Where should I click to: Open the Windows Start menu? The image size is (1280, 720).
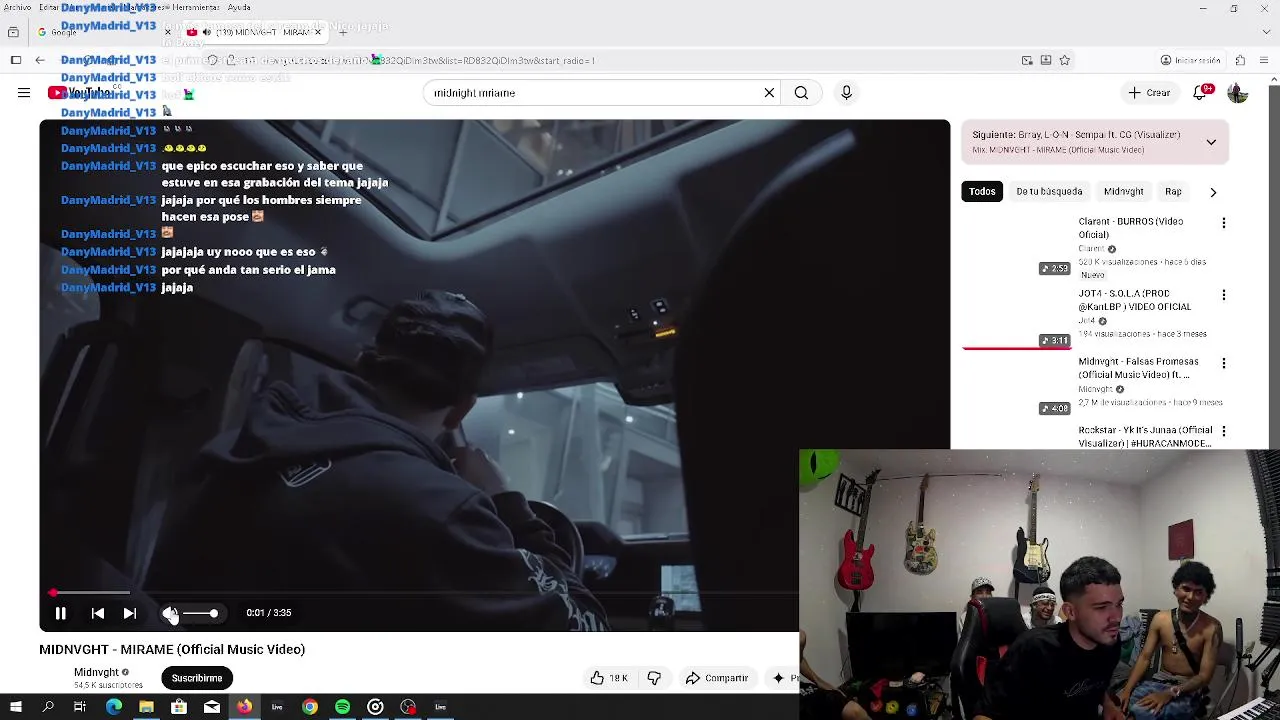pyautogui.click(x=16, y=707)
